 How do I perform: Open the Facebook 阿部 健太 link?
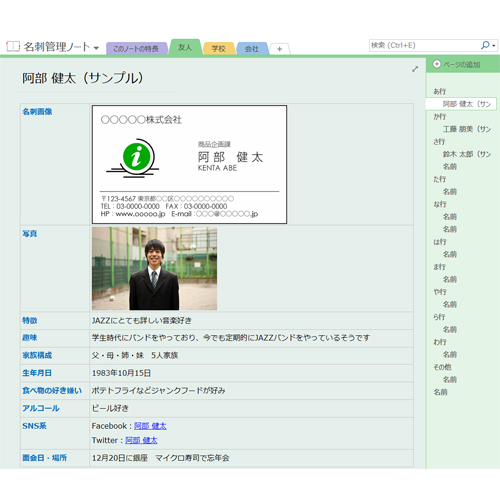[x=150, y=426]
